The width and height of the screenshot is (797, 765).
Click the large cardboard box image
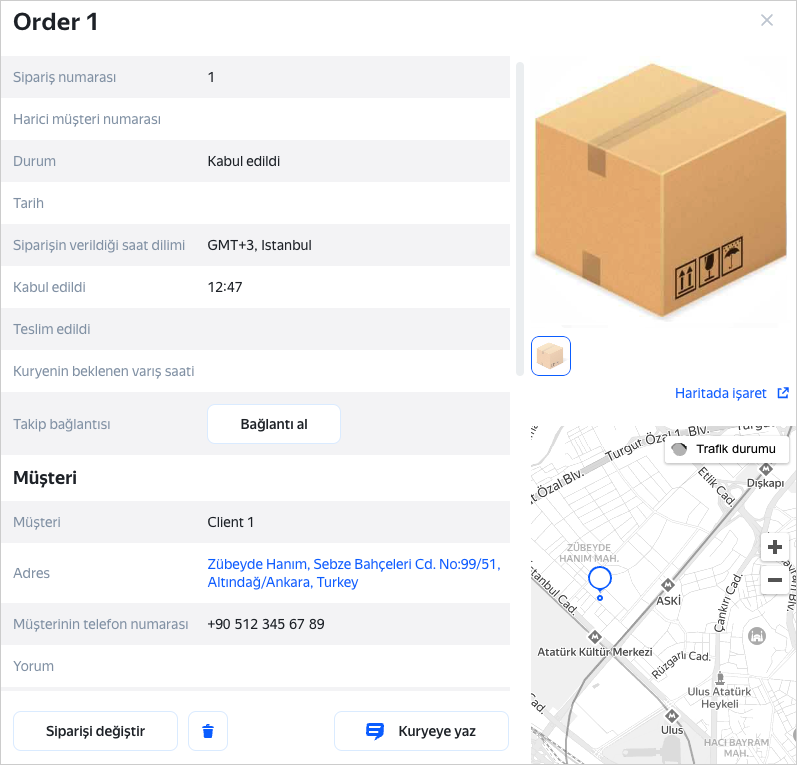(660, 190)
